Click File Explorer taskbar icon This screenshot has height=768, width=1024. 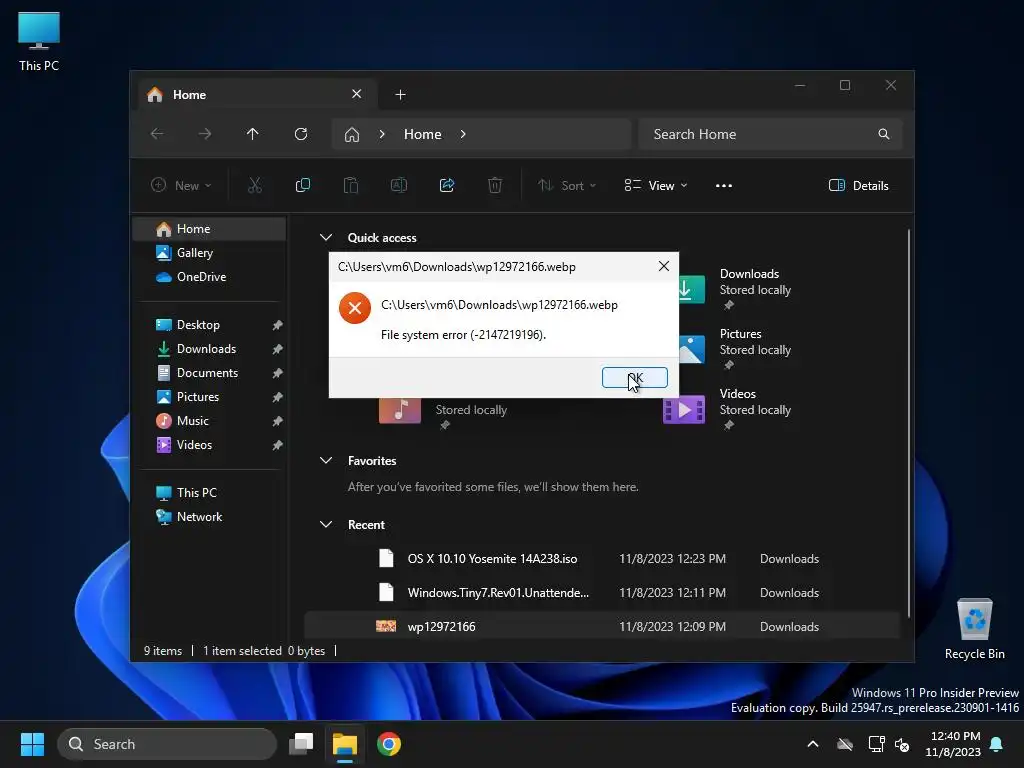[345, 744]
